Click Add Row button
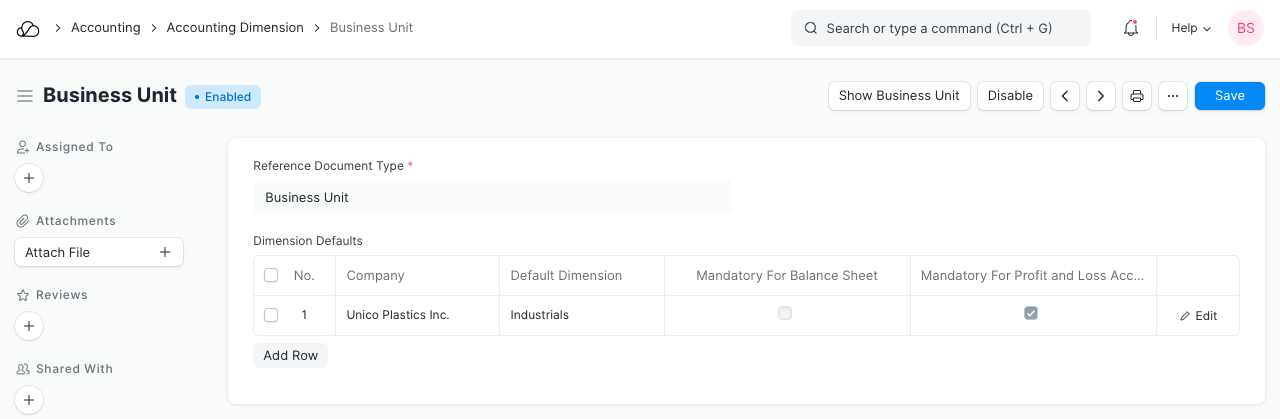The width and height of the screenshot is (1280, 419). [290, 356]
